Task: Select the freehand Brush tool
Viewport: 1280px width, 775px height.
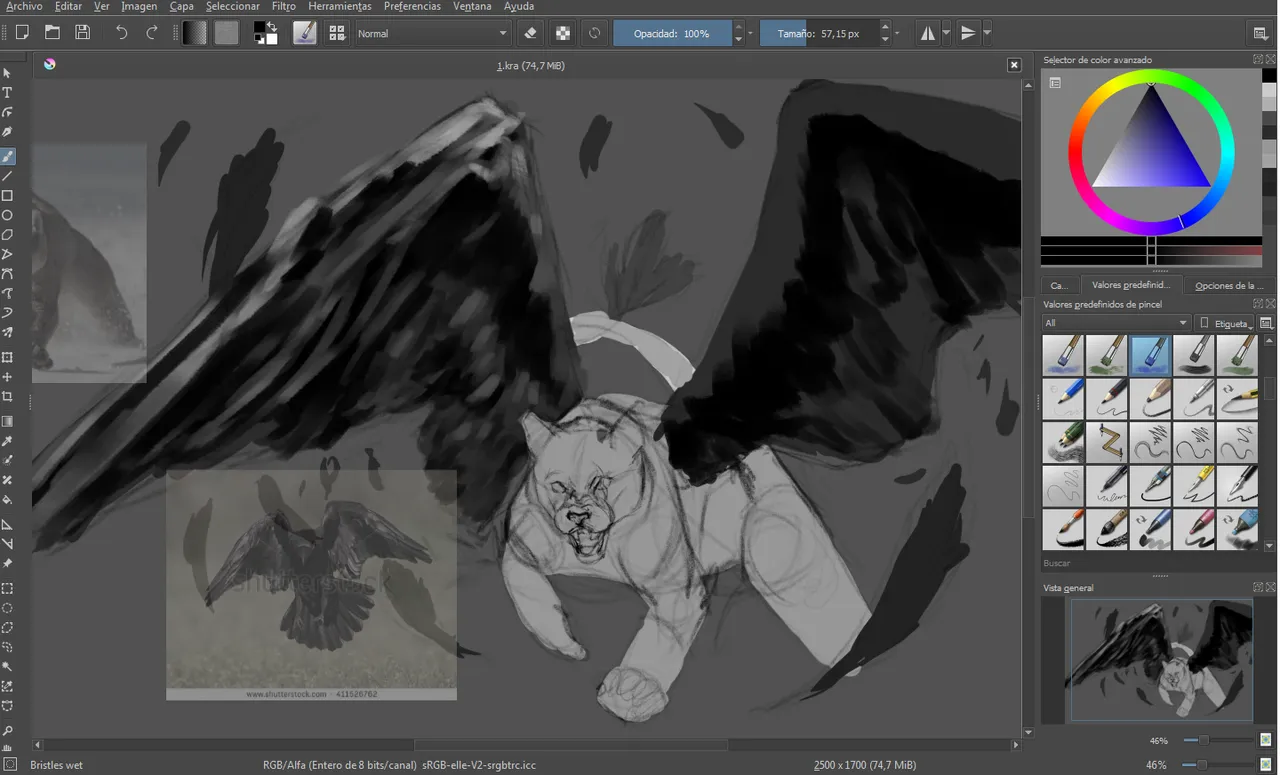Action: [7, 156]
